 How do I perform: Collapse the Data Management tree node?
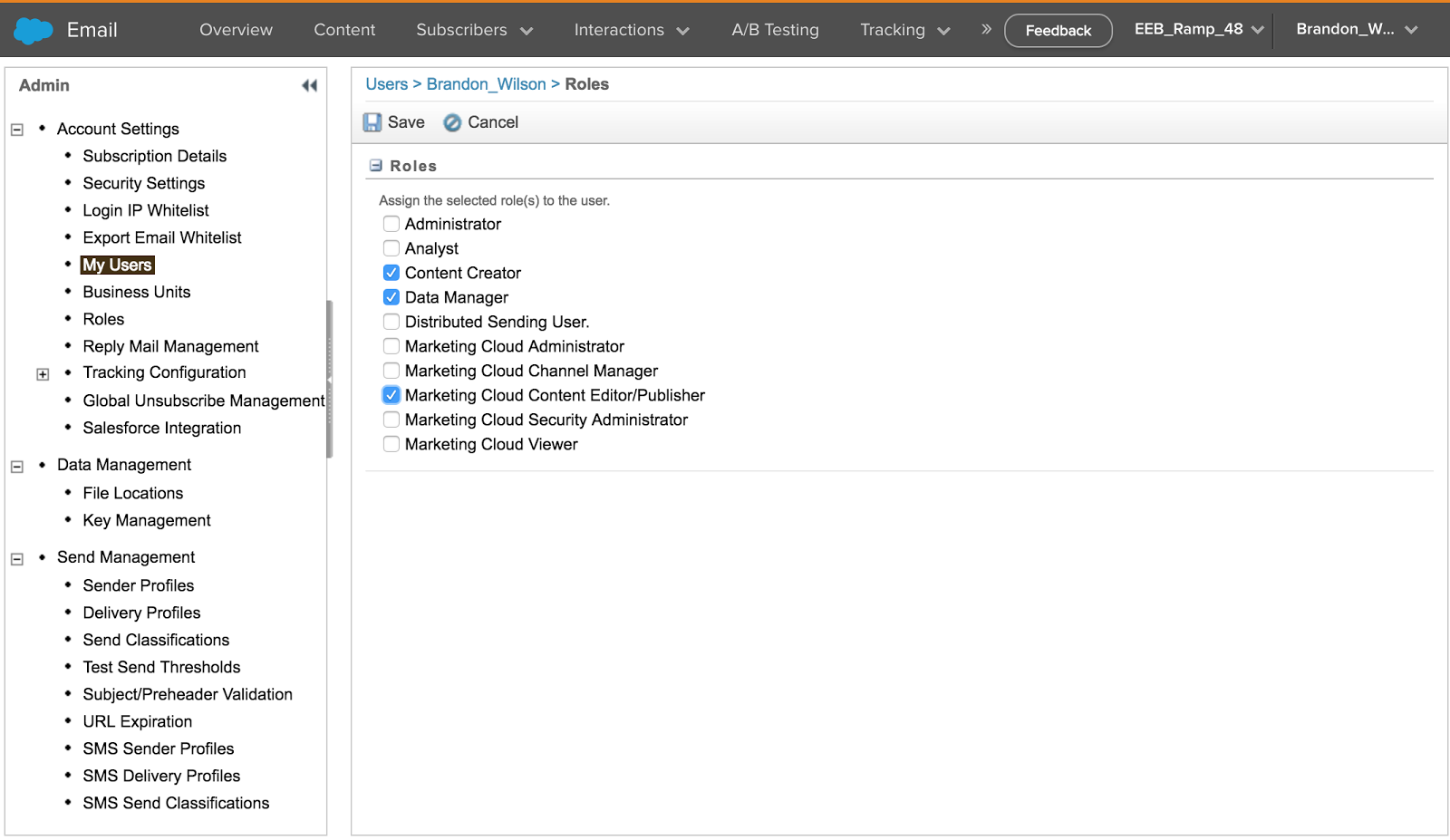tap(16, 467)
